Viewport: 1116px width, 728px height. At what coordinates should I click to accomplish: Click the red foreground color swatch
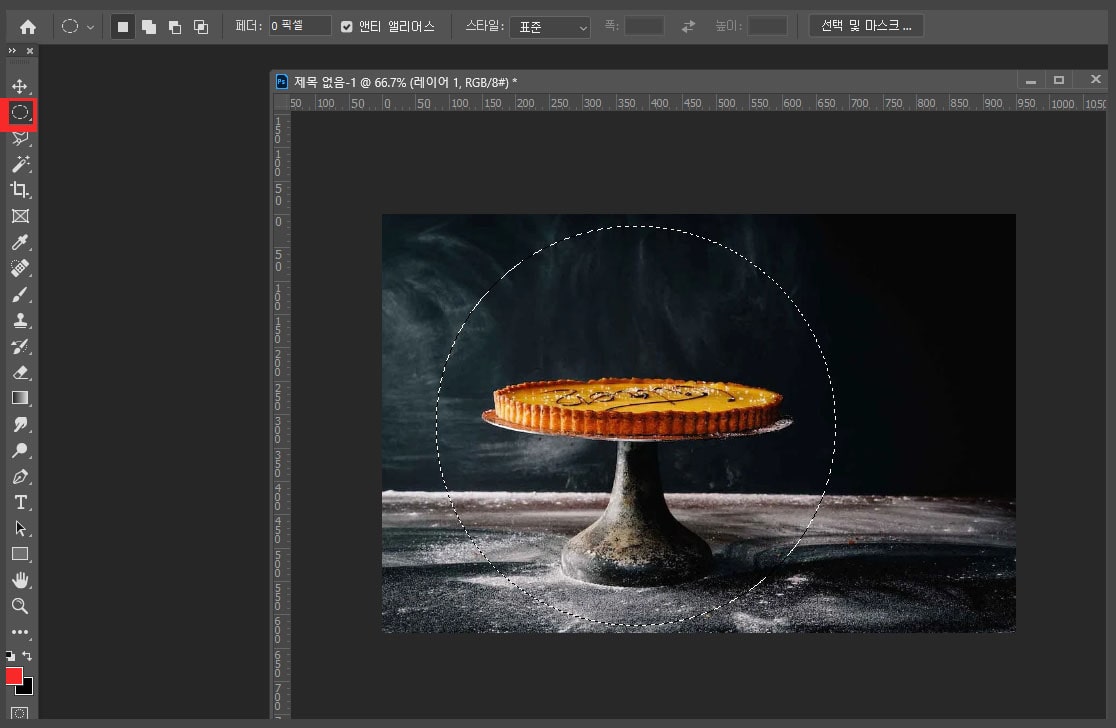click(x=14, y=676)
